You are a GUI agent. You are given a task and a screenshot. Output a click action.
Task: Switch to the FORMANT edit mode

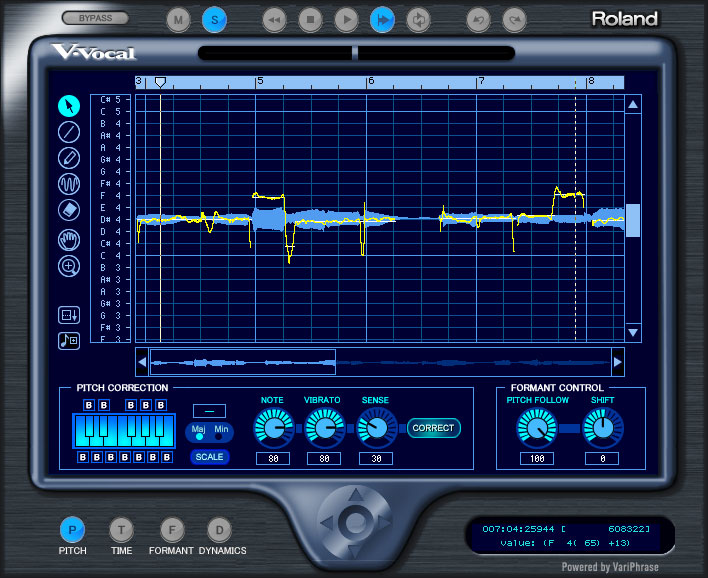[x=172, y=529]
